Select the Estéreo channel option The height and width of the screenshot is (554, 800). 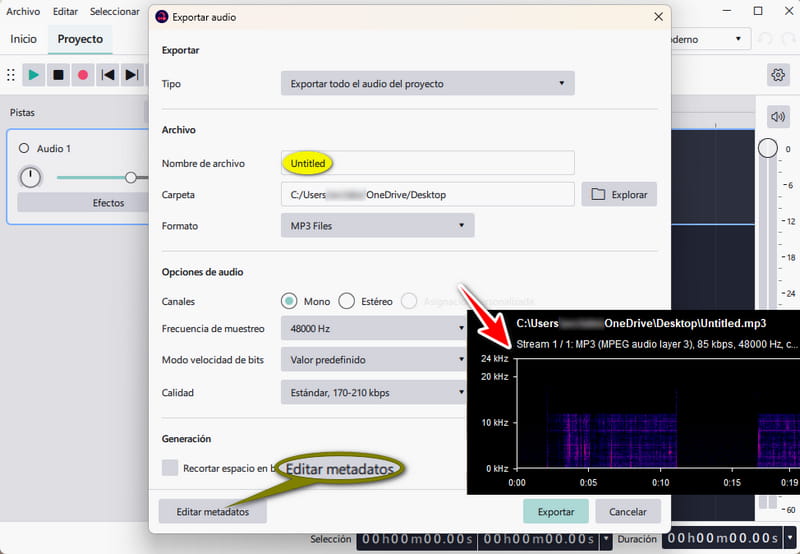pyautogui.click(x=346, y=301)
